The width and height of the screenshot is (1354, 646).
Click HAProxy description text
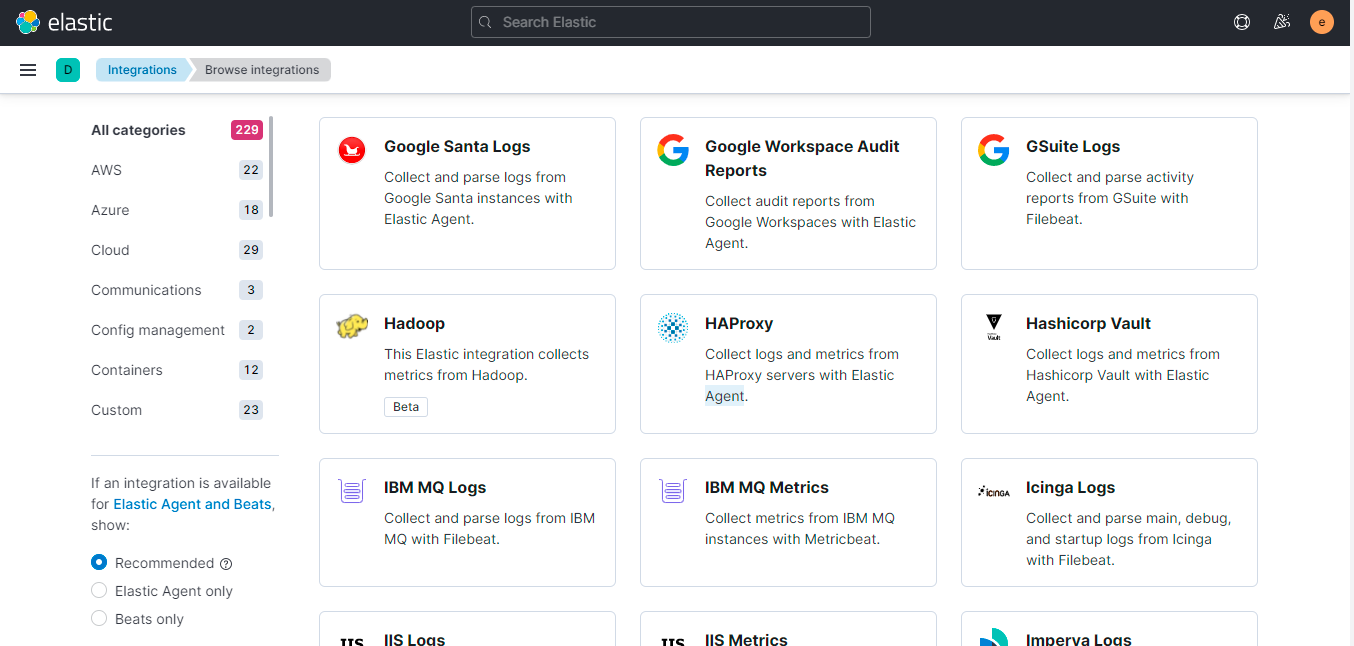point(802,375)
